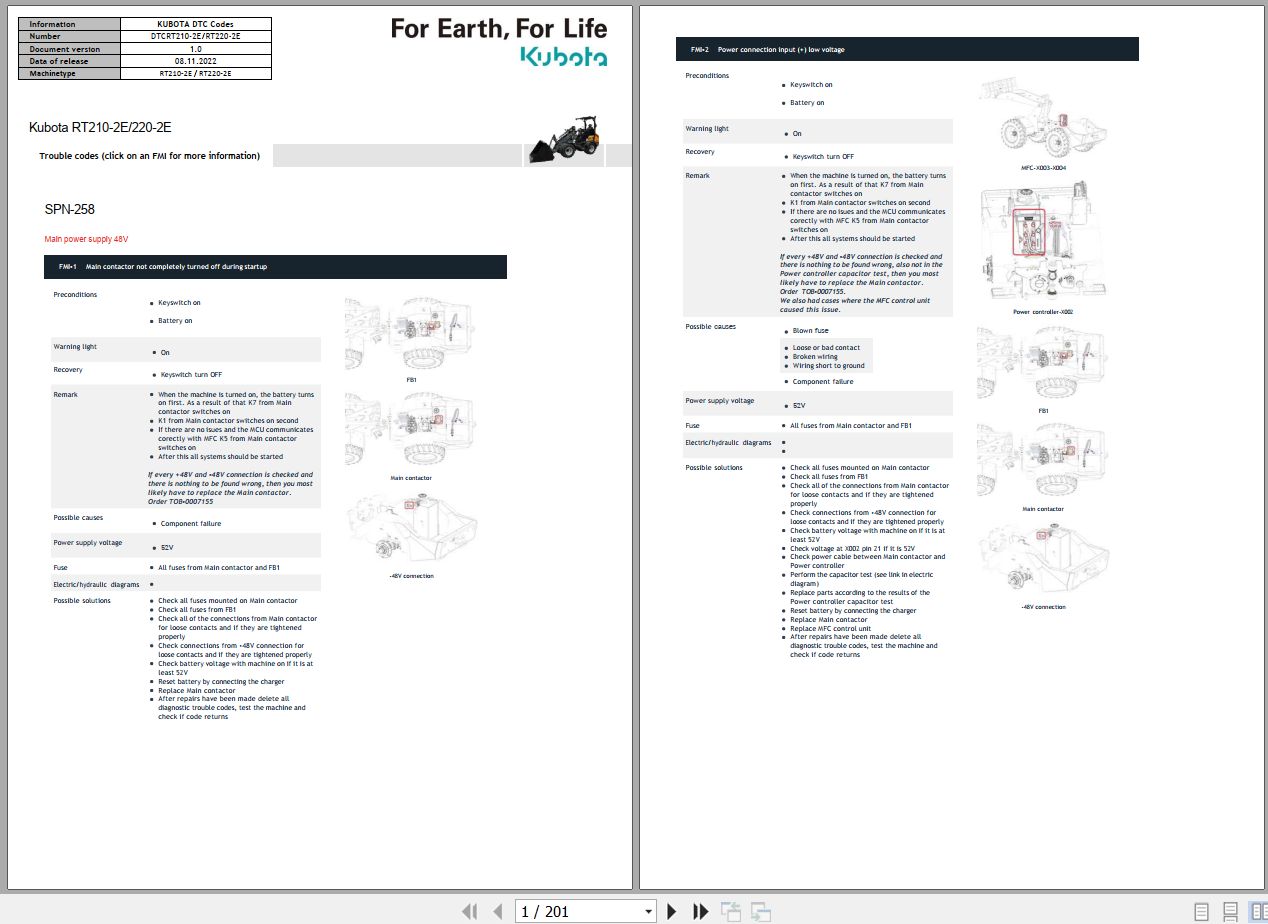Click the 'Trouble codes' banner text

click(x=149, y=156)
